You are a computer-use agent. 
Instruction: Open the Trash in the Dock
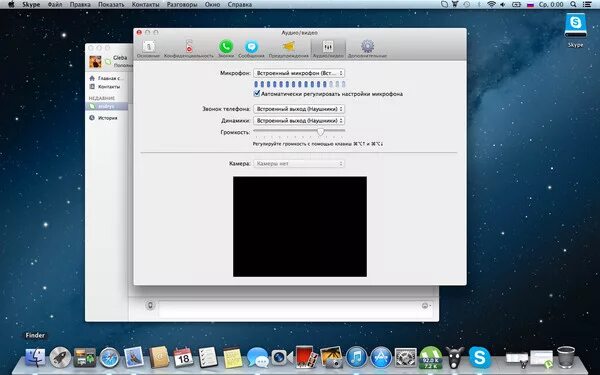[566, 357]
